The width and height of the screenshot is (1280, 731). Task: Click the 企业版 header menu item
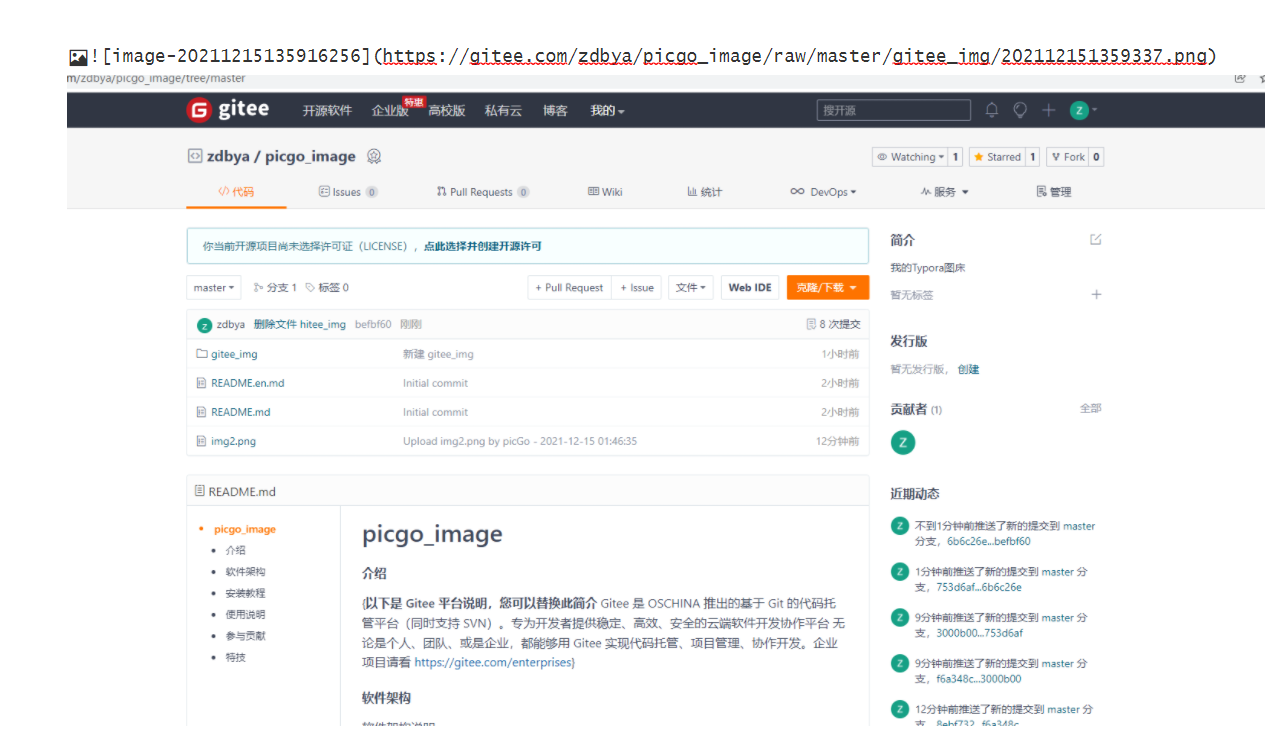390,111
